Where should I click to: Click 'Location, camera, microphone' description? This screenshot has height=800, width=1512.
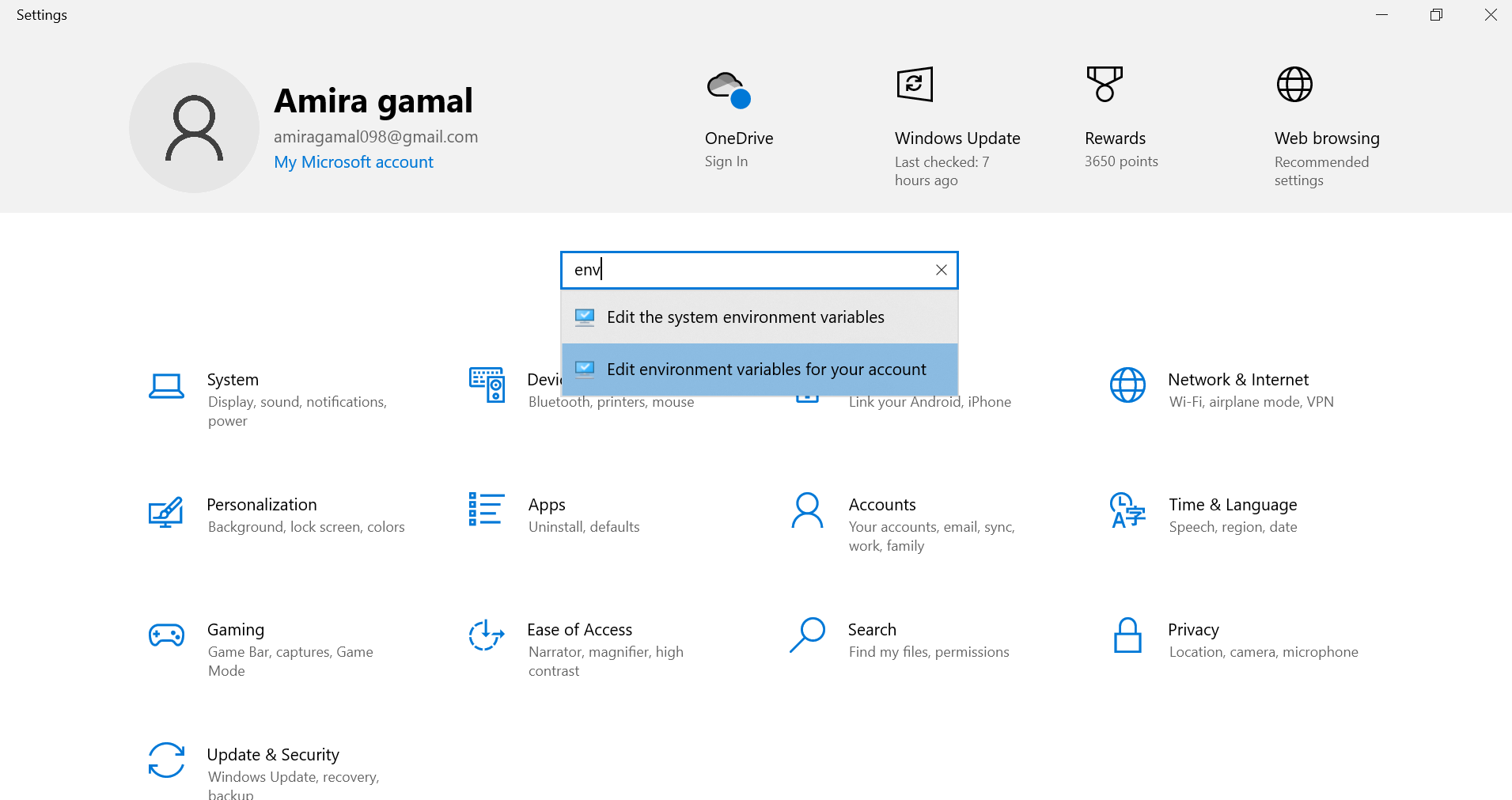[1264, 652]
